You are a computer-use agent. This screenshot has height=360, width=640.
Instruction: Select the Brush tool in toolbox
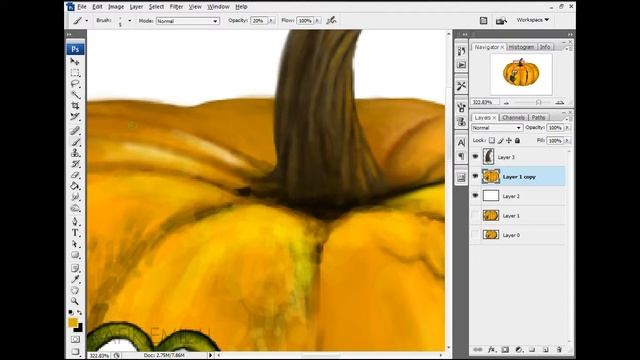(x=75, y=142)
